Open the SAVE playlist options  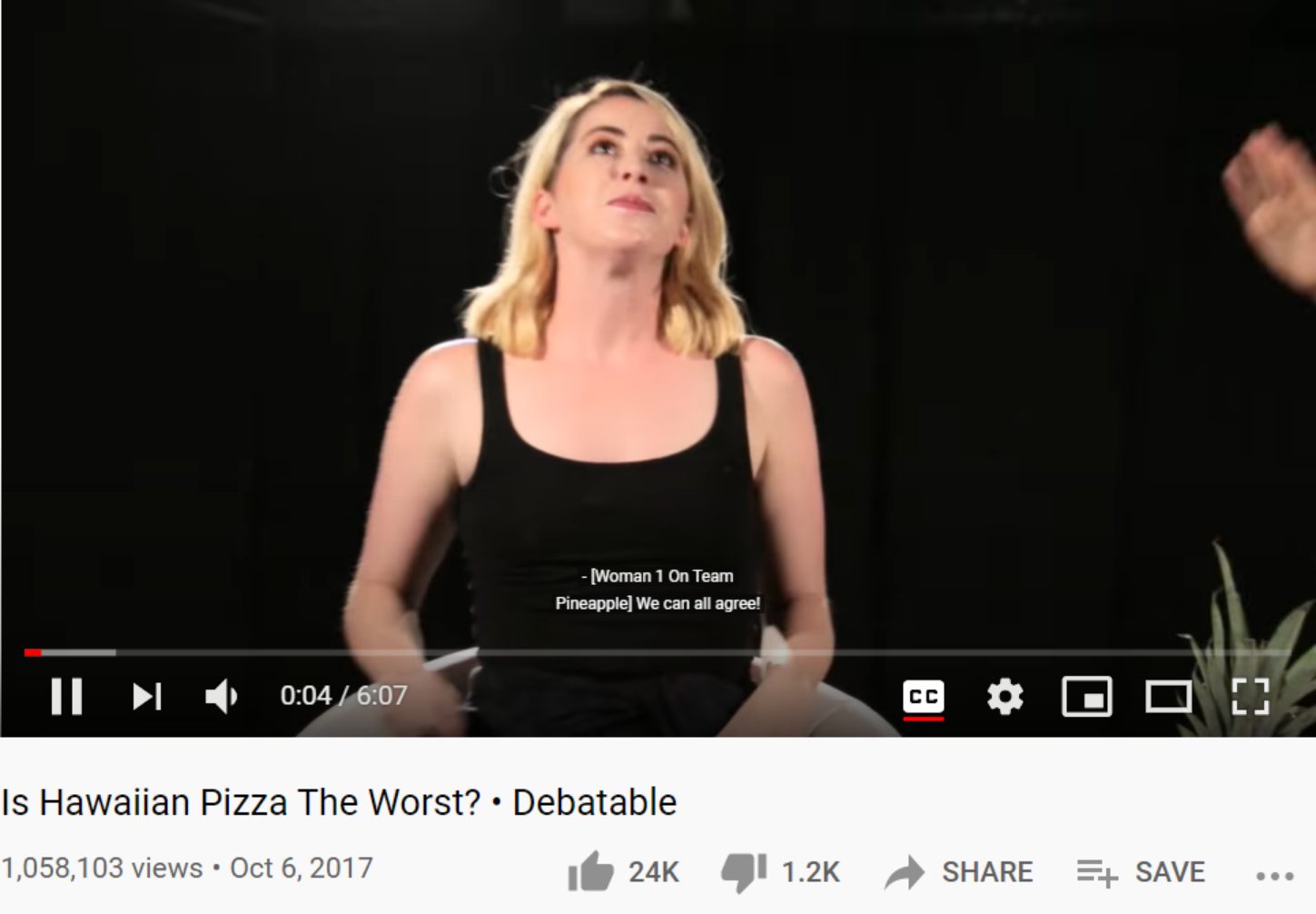1170,872
